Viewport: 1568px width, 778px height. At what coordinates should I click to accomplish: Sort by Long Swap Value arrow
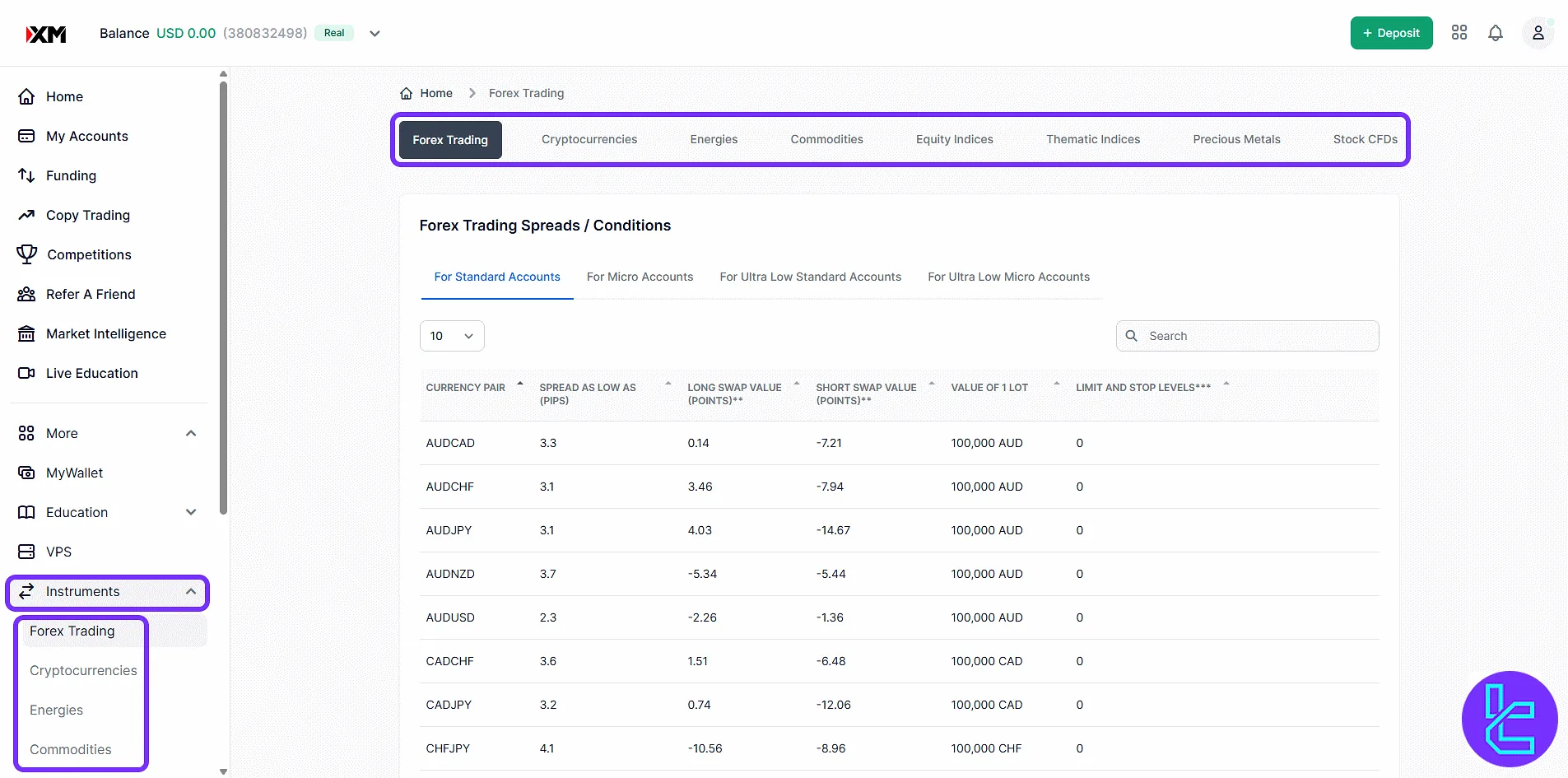[797, 384]
